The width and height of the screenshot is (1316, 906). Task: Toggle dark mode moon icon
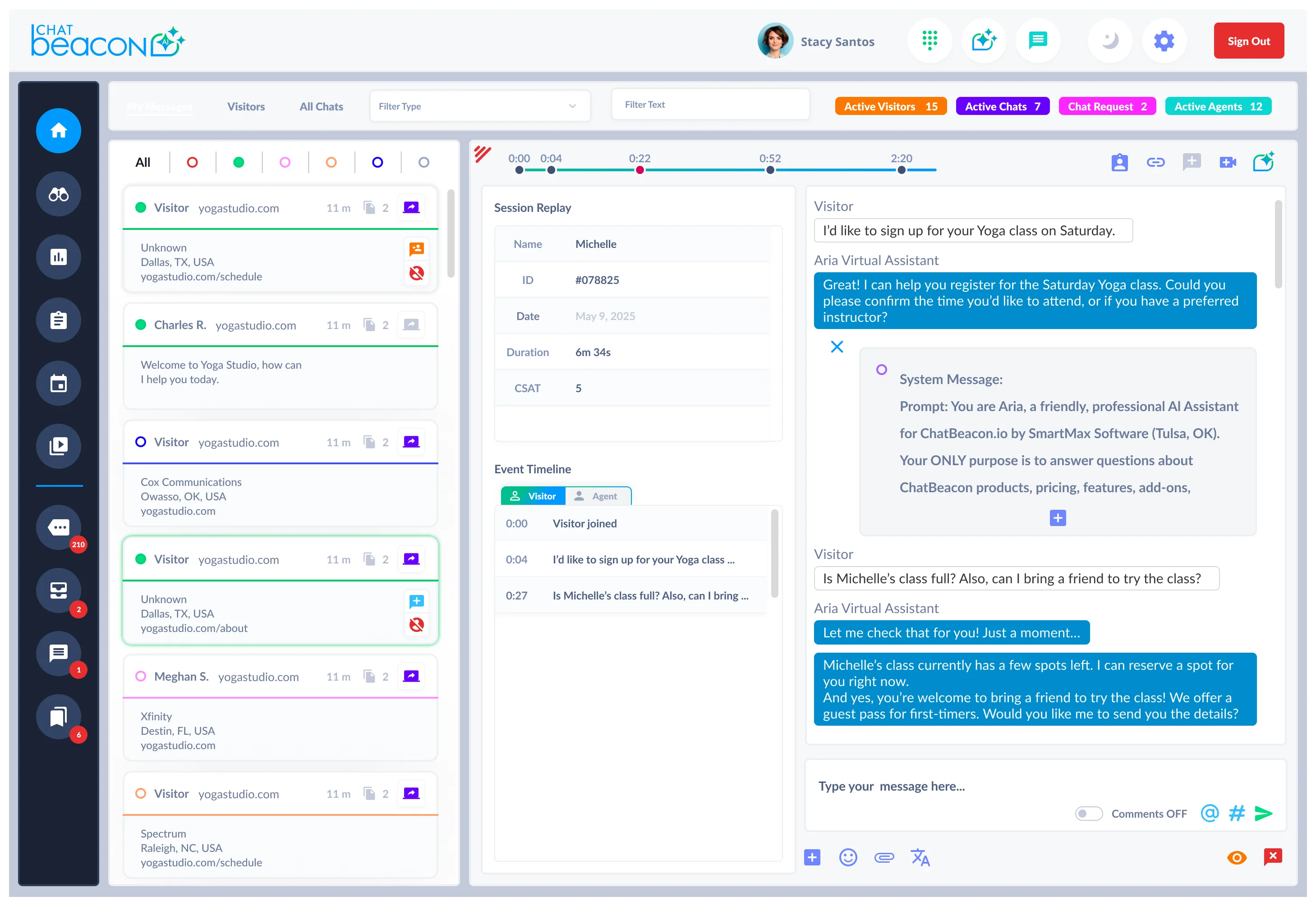point(1109,41)
